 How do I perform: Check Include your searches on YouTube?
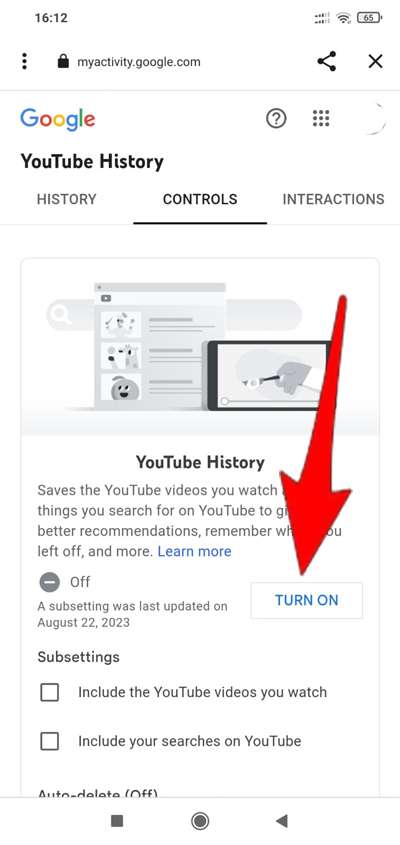[50, 742]
